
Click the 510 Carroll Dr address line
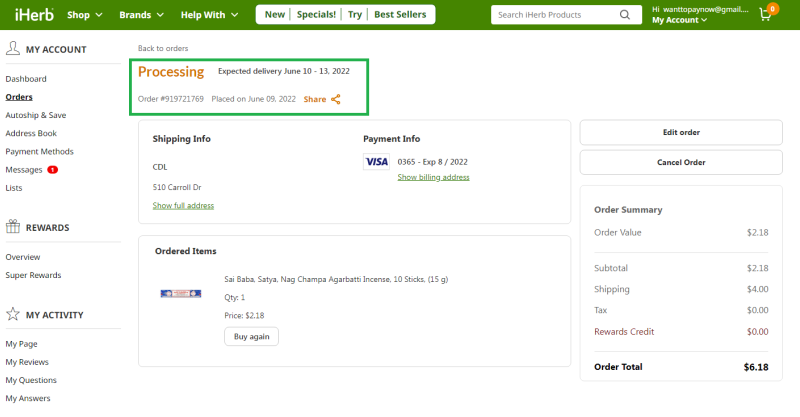click(x=177, y=187)
